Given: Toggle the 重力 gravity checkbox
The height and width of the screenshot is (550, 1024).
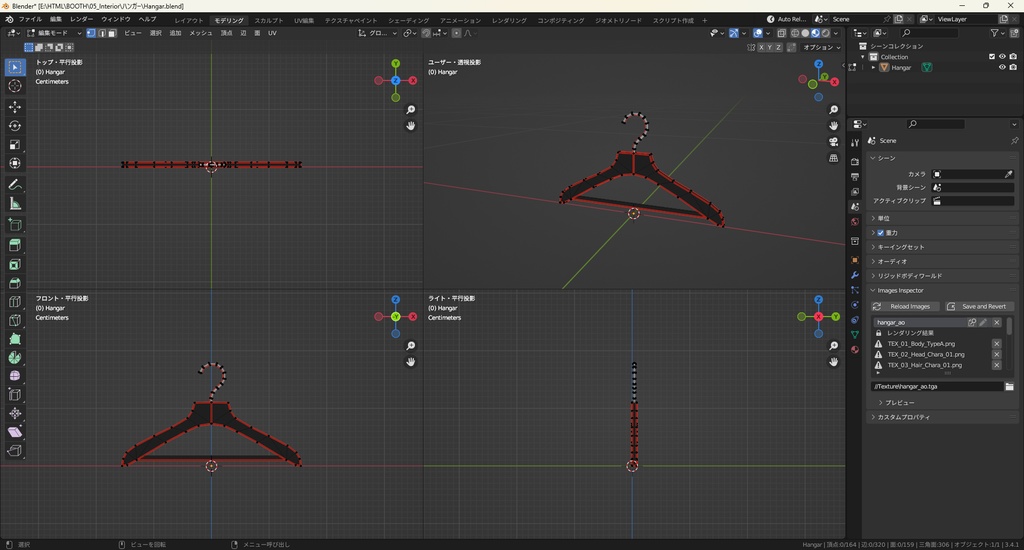Looking at the screenshot, I should click(880, 233).
